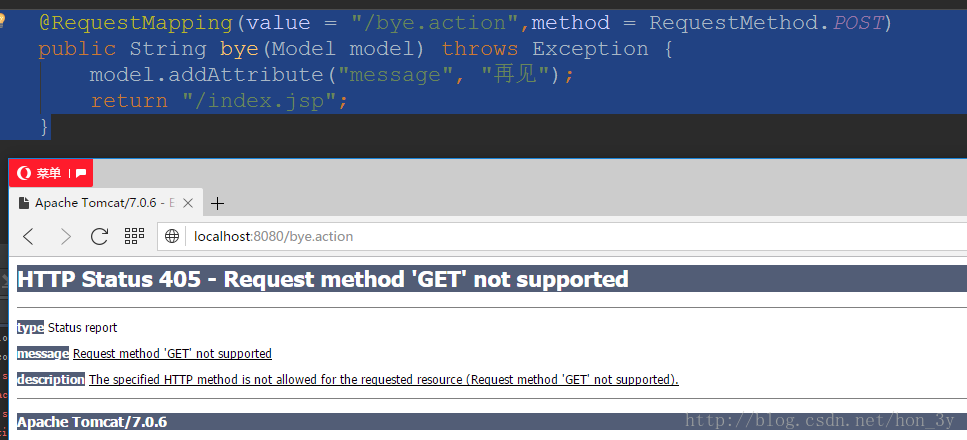The width and height of the screenshot is (967, 440).
Task: Go forward to next page
Action: (65, 236)
